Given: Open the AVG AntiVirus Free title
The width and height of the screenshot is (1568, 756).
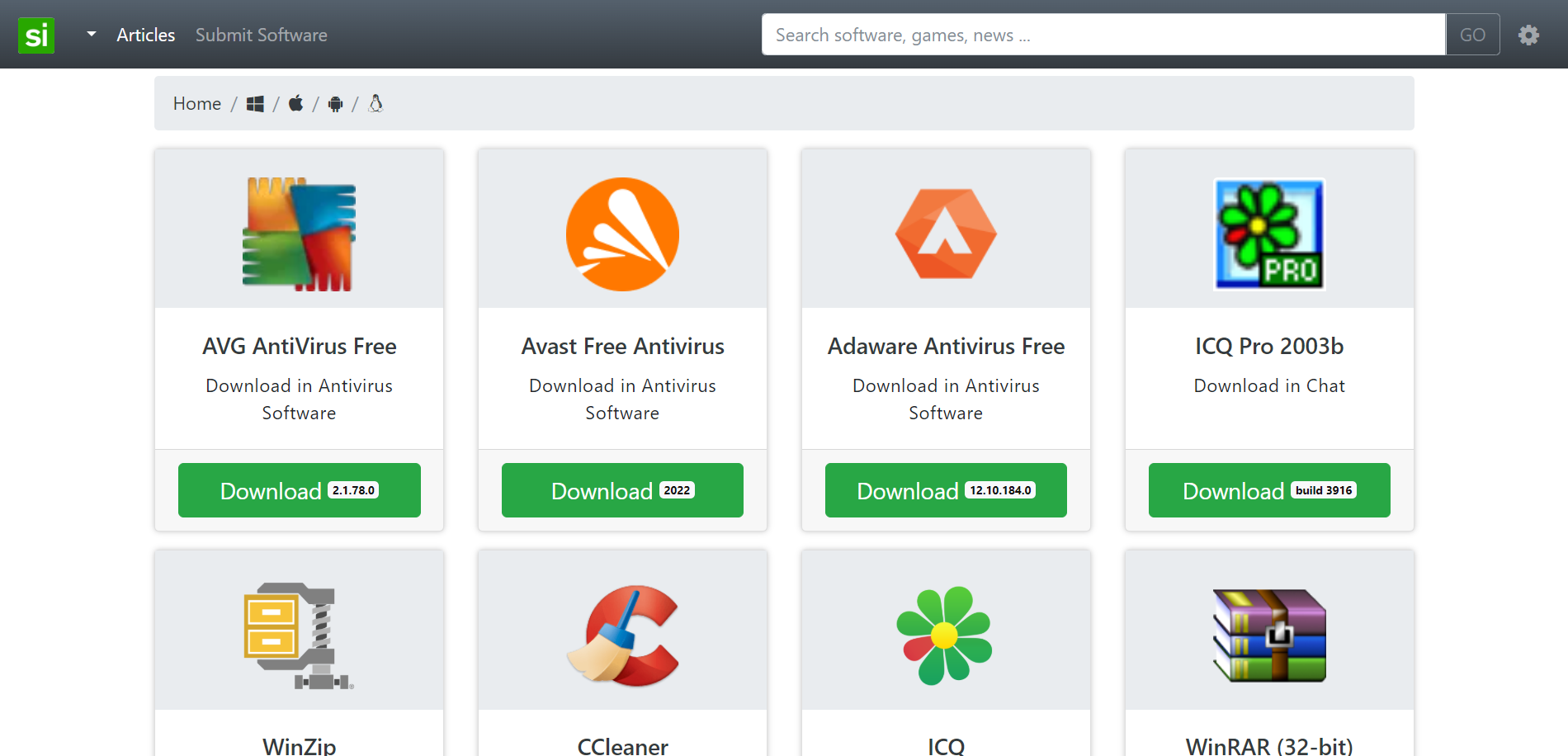Looking at the screenshot, I should [x=300, y=346].
